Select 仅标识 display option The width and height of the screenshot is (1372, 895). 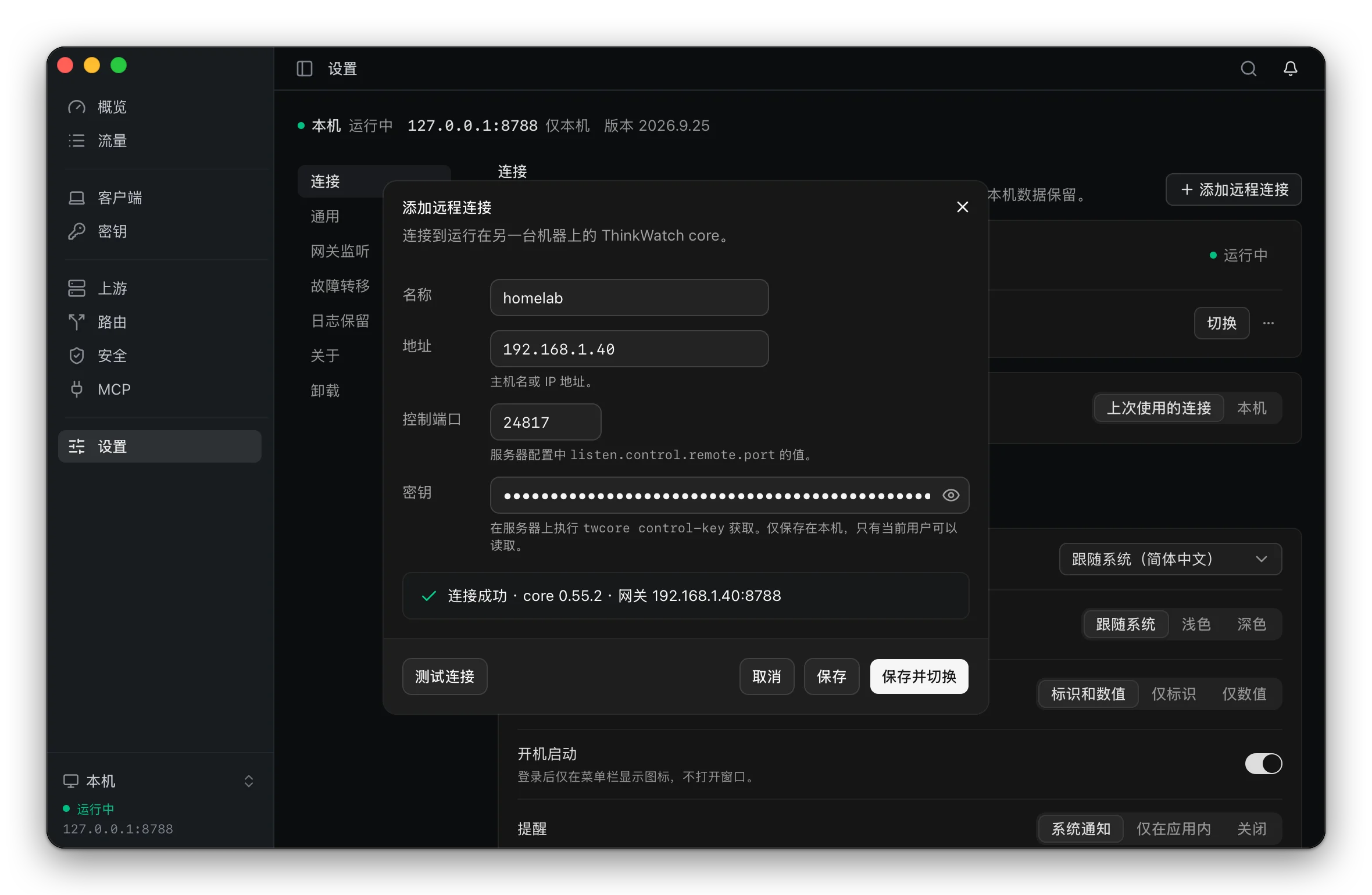coord(1174,694)
